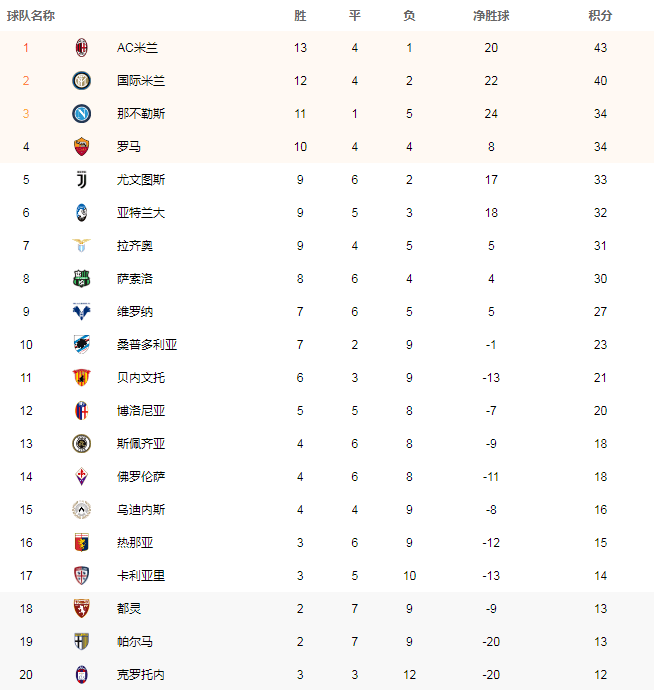Click the 国际米兰 club crest icon
Viewport: 654px width, 690px height.
(82, 81)
